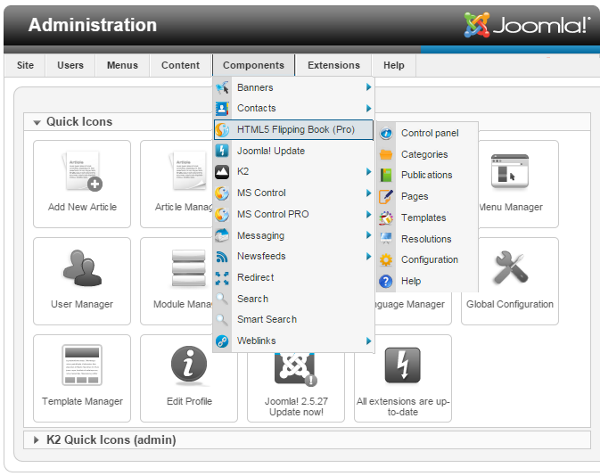Viewport: 600px width, 476px height.
Task: Expand the Banners submenu arrow
Action: click(x=368, y=87)
